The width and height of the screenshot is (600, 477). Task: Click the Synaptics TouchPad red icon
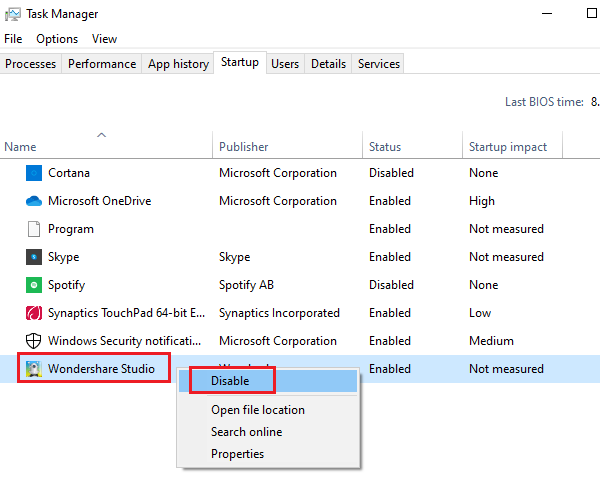coord(33,313)
